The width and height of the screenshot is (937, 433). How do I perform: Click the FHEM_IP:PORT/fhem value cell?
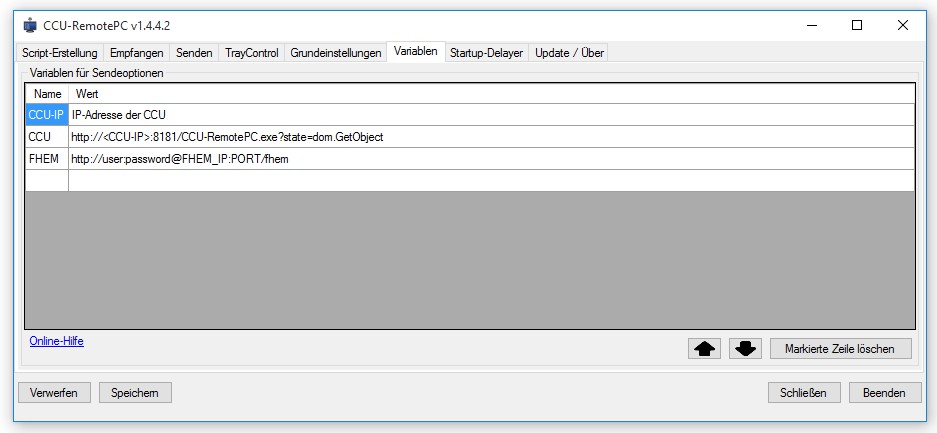tap(491, 159)
